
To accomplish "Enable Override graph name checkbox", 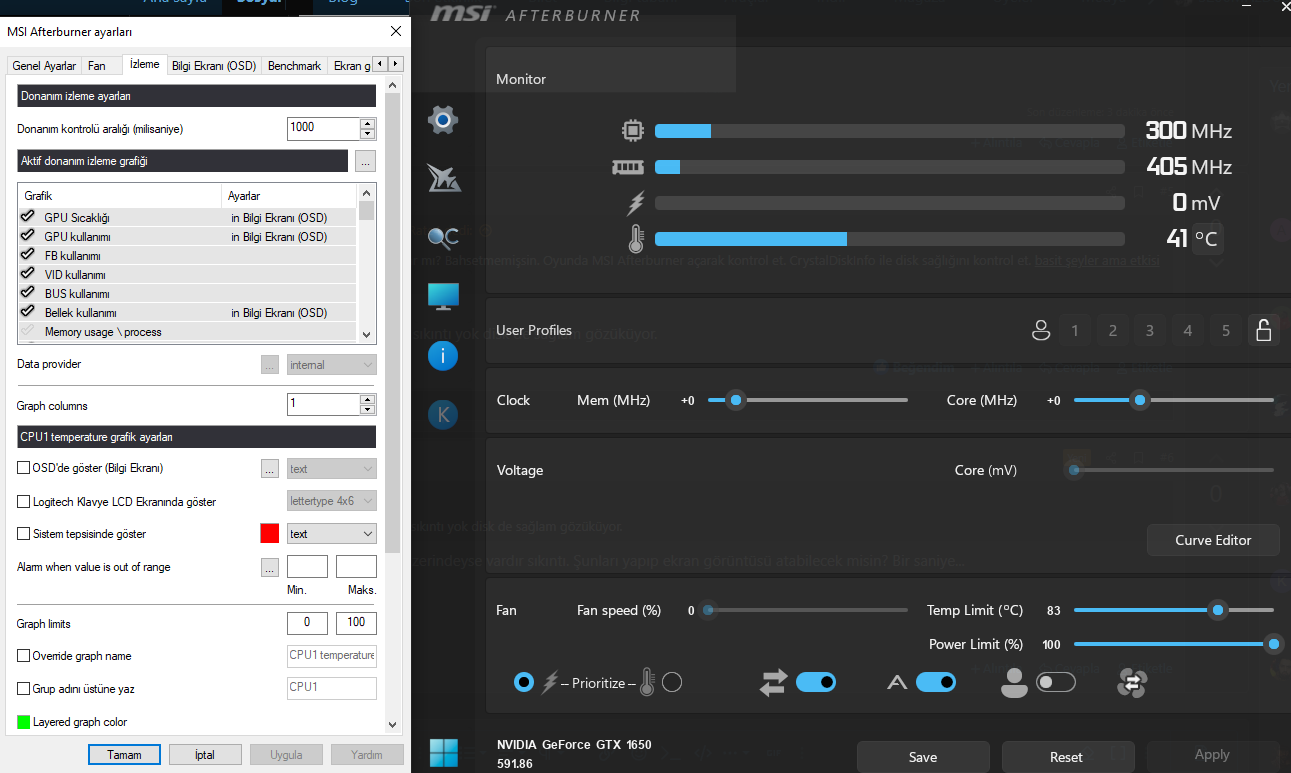I will click(x=24, y=656).
